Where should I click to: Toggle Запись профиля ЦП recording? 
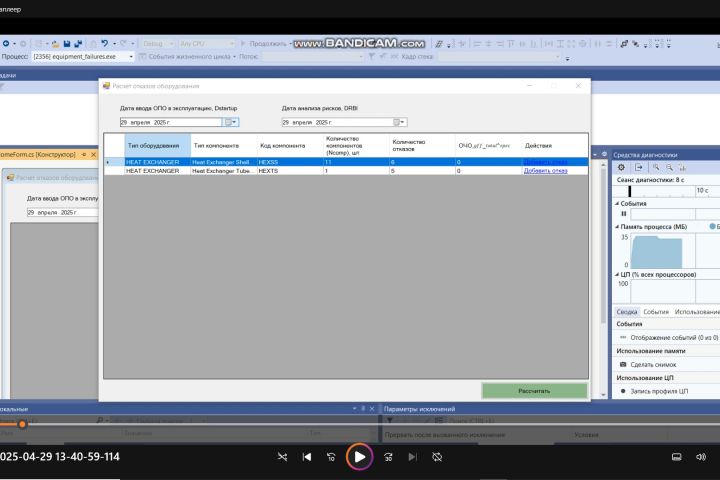coord(659,391)
